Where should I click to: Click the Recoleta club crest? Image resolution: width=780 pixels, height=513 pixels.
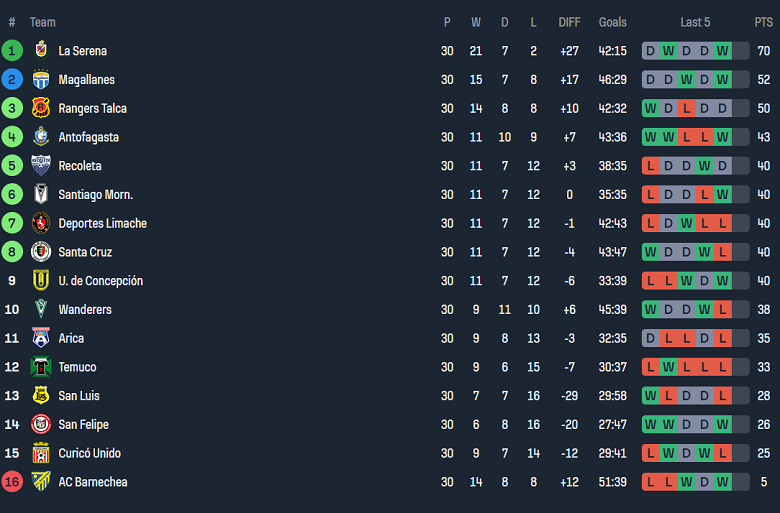(41, 166)
